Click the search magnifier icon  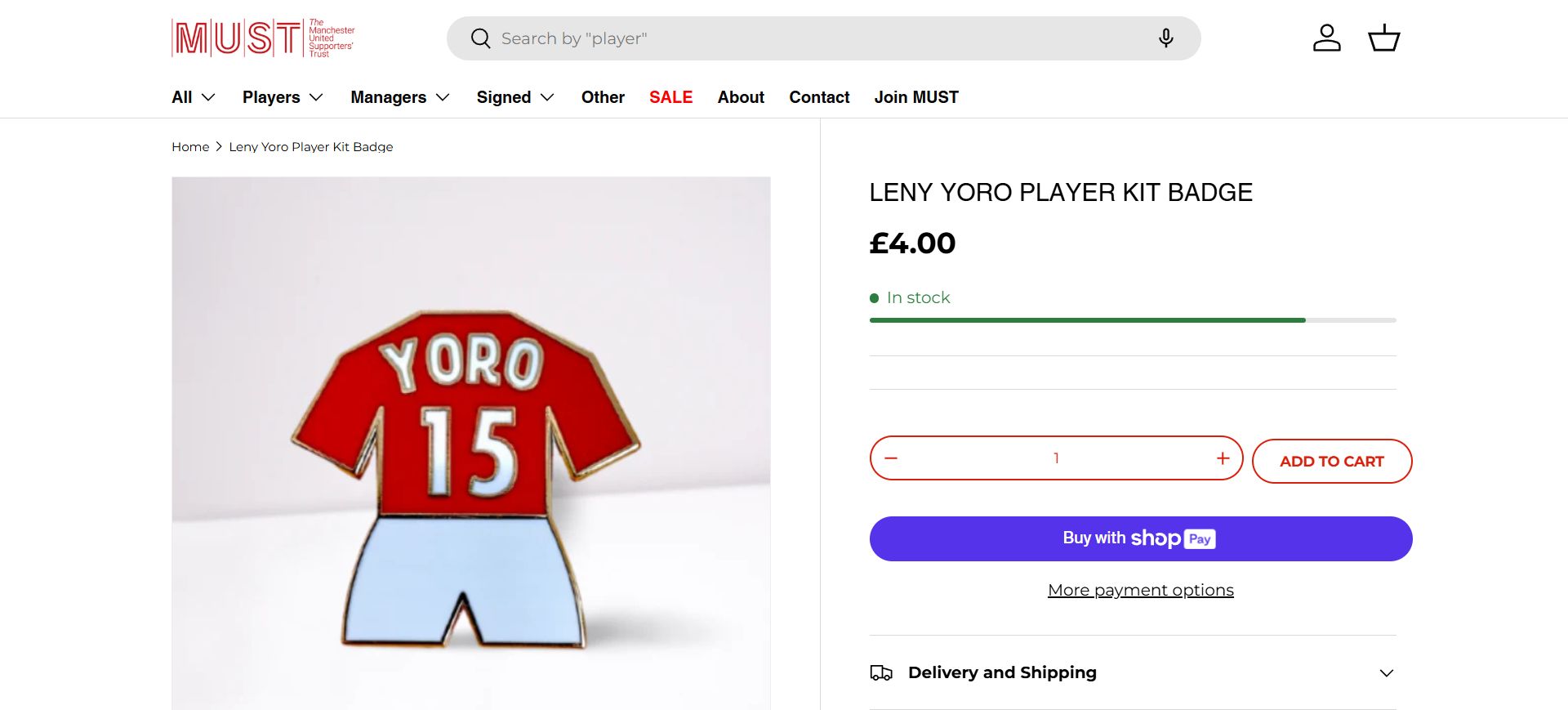coord(481,38)
